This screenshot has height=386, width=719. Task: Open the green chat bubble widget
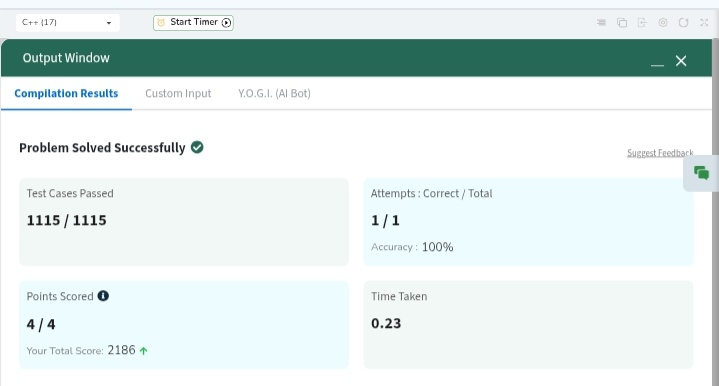(x=701, y=173)
